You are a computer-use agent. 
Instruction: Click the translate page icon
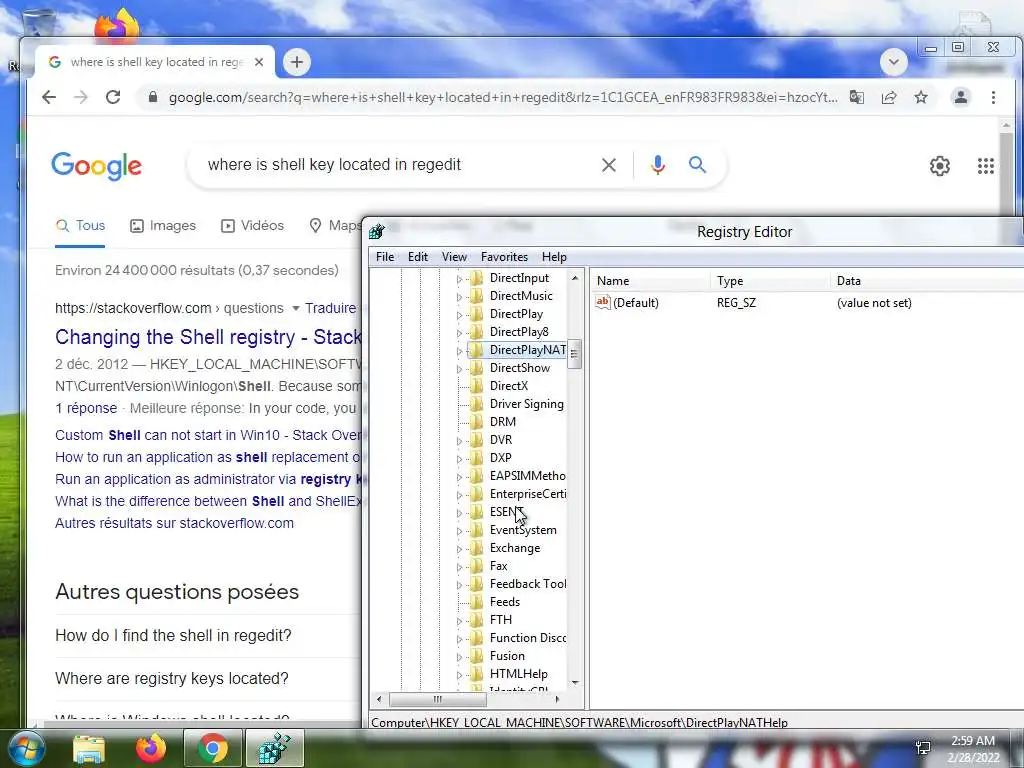[x=856, y=97]
